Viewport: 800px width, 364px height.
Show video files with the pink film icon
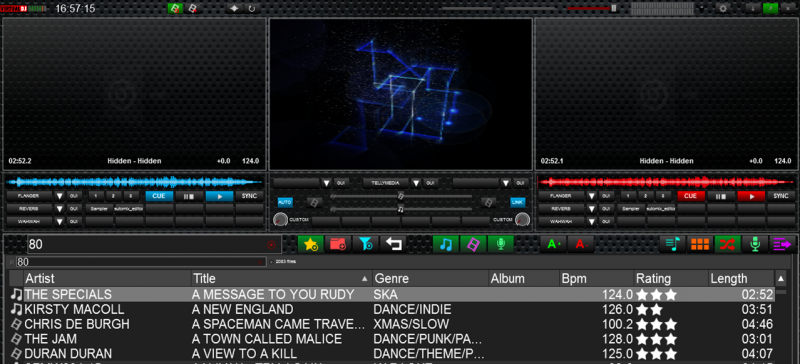point(473,244)
